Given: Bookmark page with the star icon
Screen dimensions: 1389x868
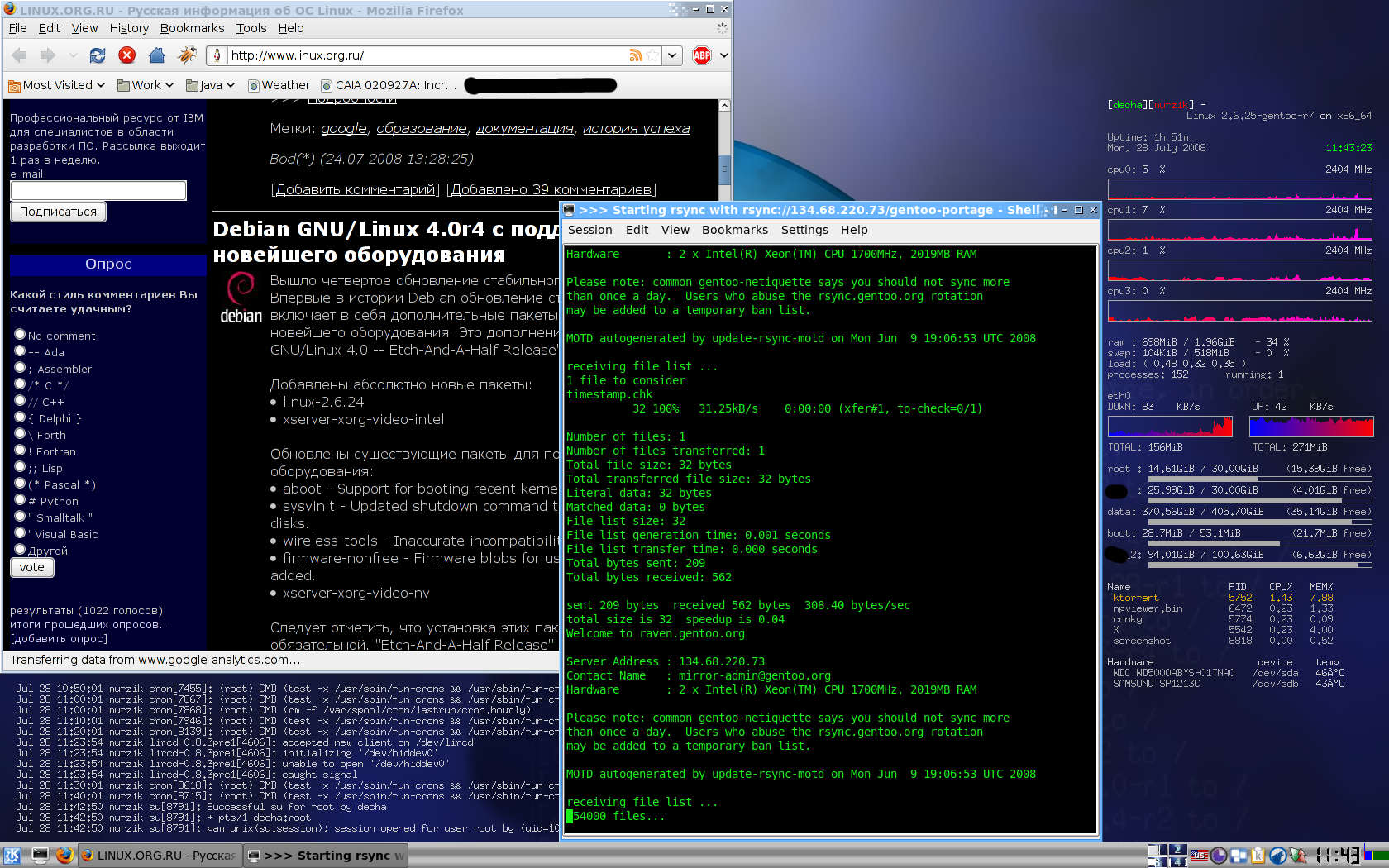Looking at the screenshot, I should coord(652,55).
